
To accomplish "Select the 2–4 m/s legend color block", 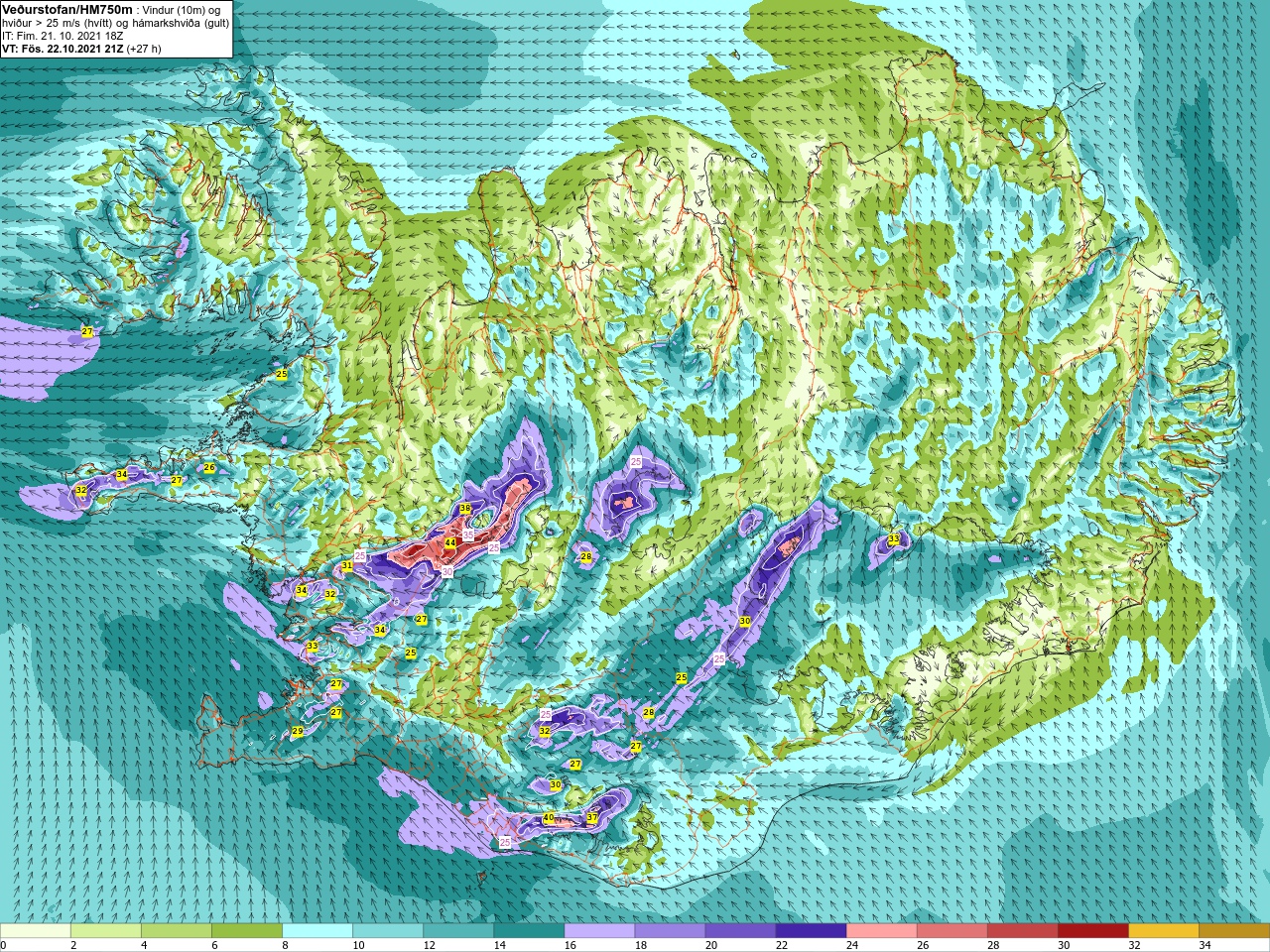I will click(106, 931).
